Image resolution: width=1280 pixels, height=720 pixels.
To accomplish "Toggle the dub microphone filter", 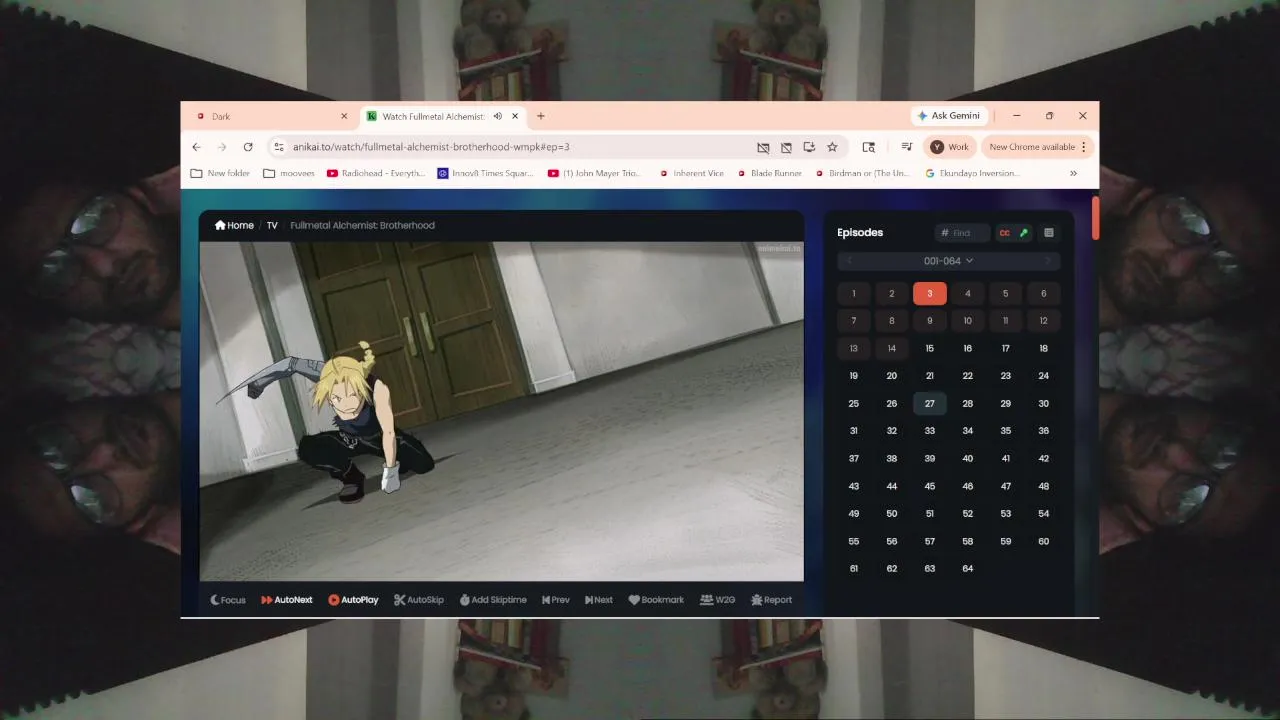I will pos(1023,233).
